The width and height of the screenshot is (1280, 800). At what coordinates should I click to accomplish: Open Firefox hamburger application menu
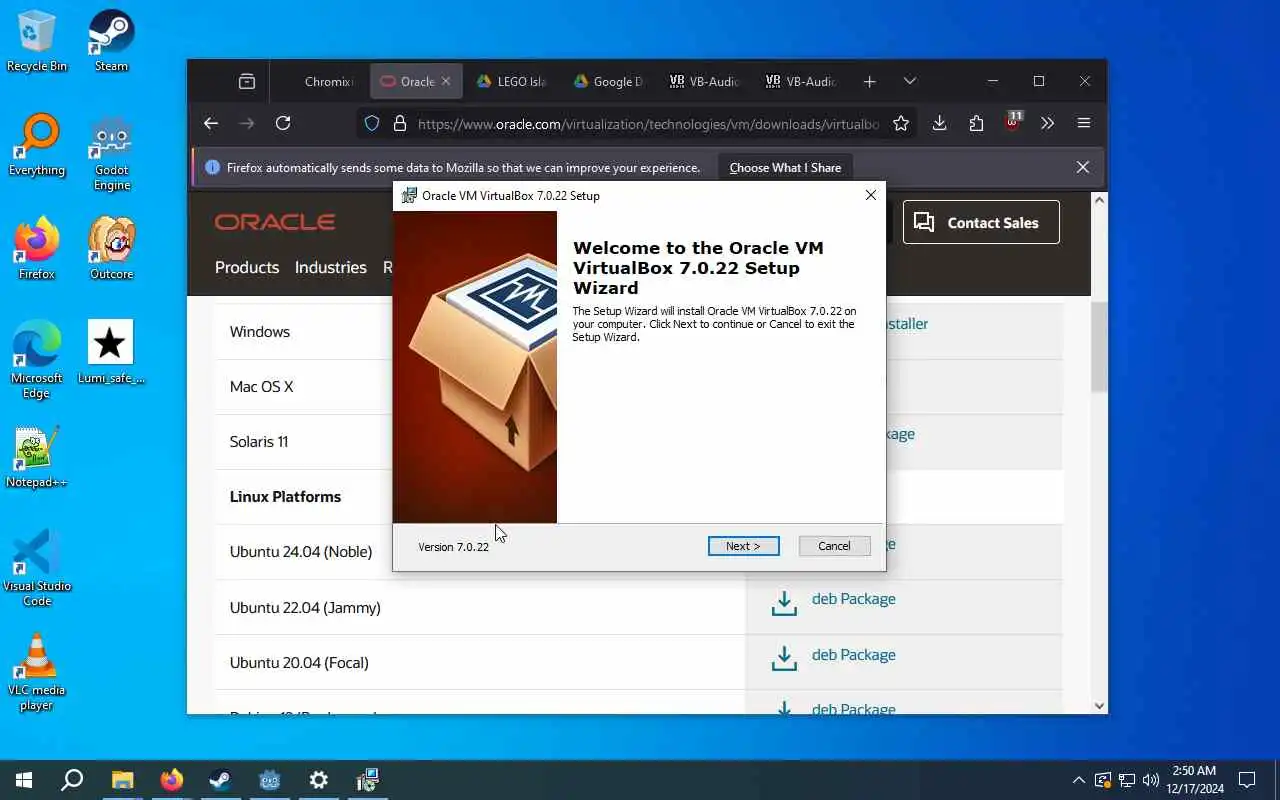point(1084,123)
